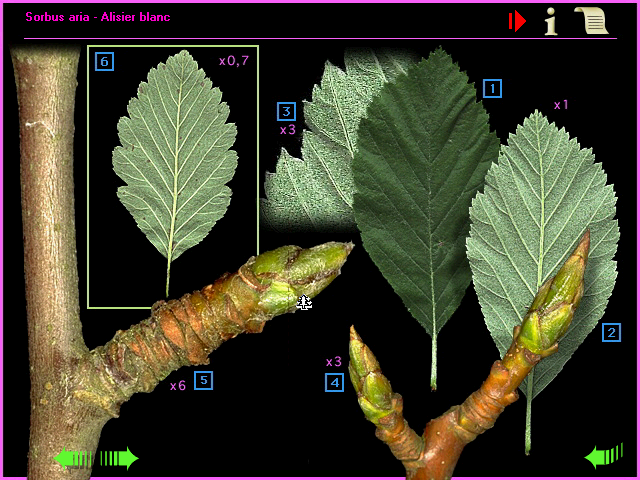Image resolution: width=640 pixels, height=480 pixels.
Task: Click the 'x3' label below marker 3
Action: (287, 130)
